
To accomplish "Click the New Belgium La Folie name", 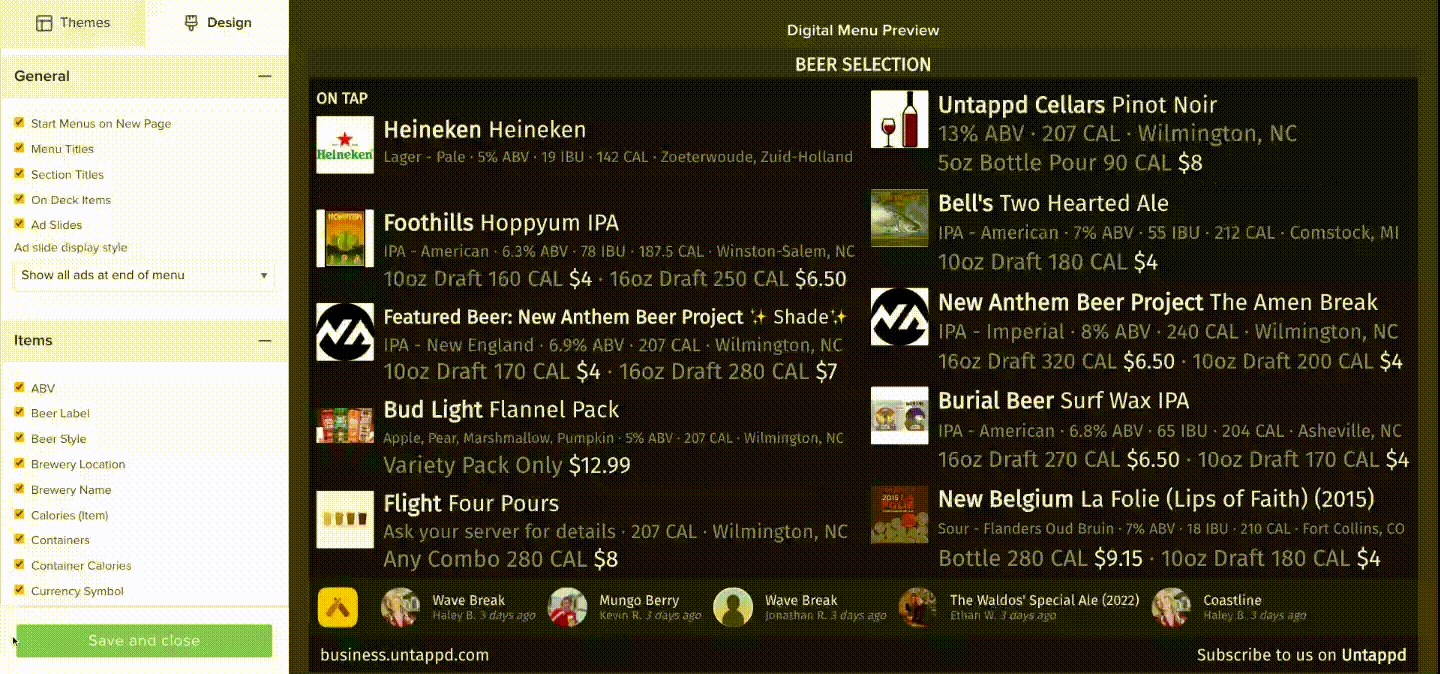I will point(1156,499).
